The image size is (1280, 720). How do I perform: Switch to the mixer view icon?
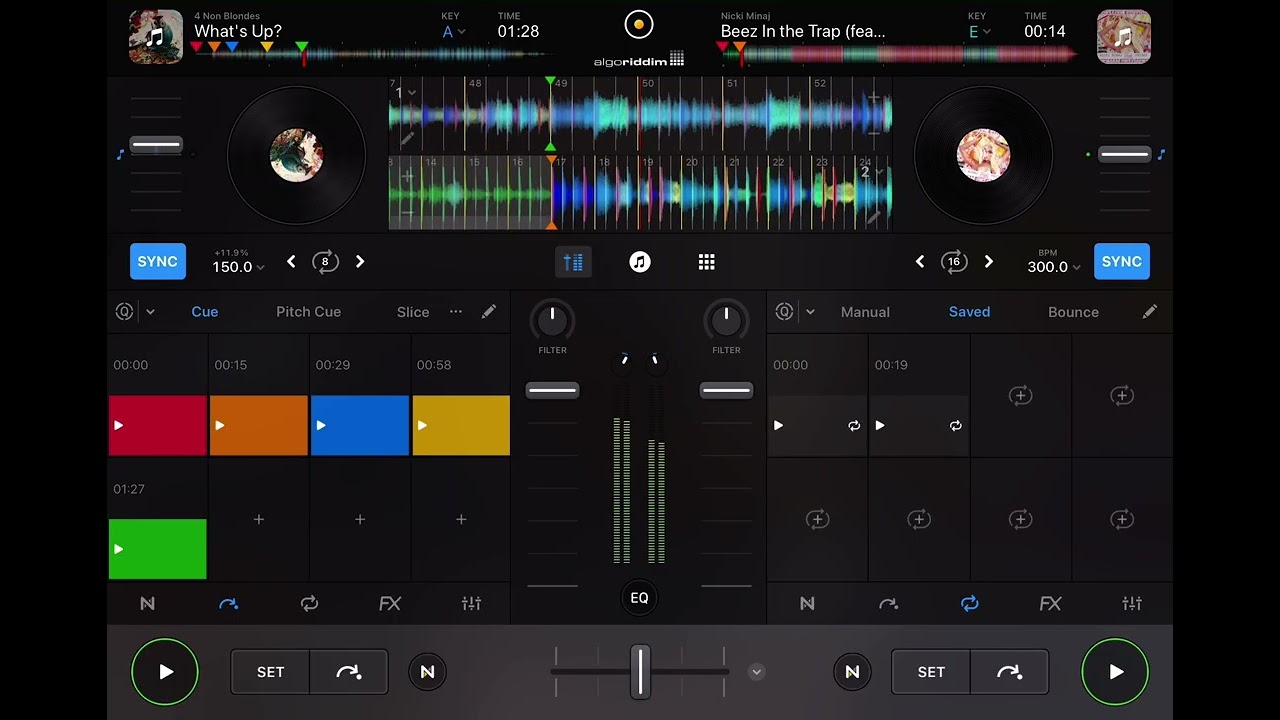point(573,262)
